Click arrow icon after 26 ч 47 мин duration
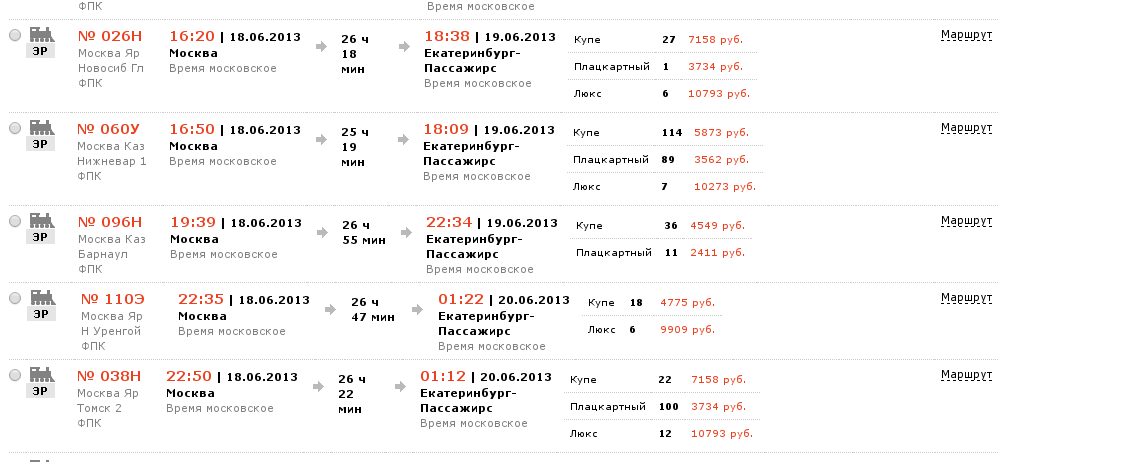1147x462 pixels. tap(415, 309)
